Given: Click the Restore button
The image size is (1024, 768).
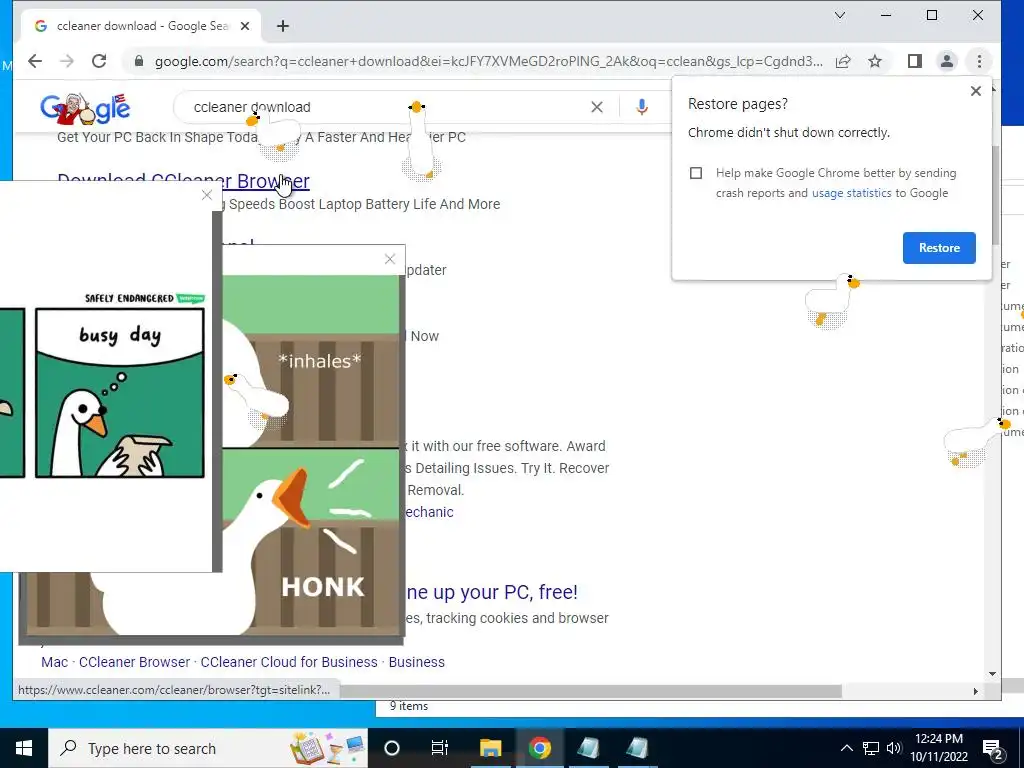Looking at the screenshot, I should (x=939, y=248).
